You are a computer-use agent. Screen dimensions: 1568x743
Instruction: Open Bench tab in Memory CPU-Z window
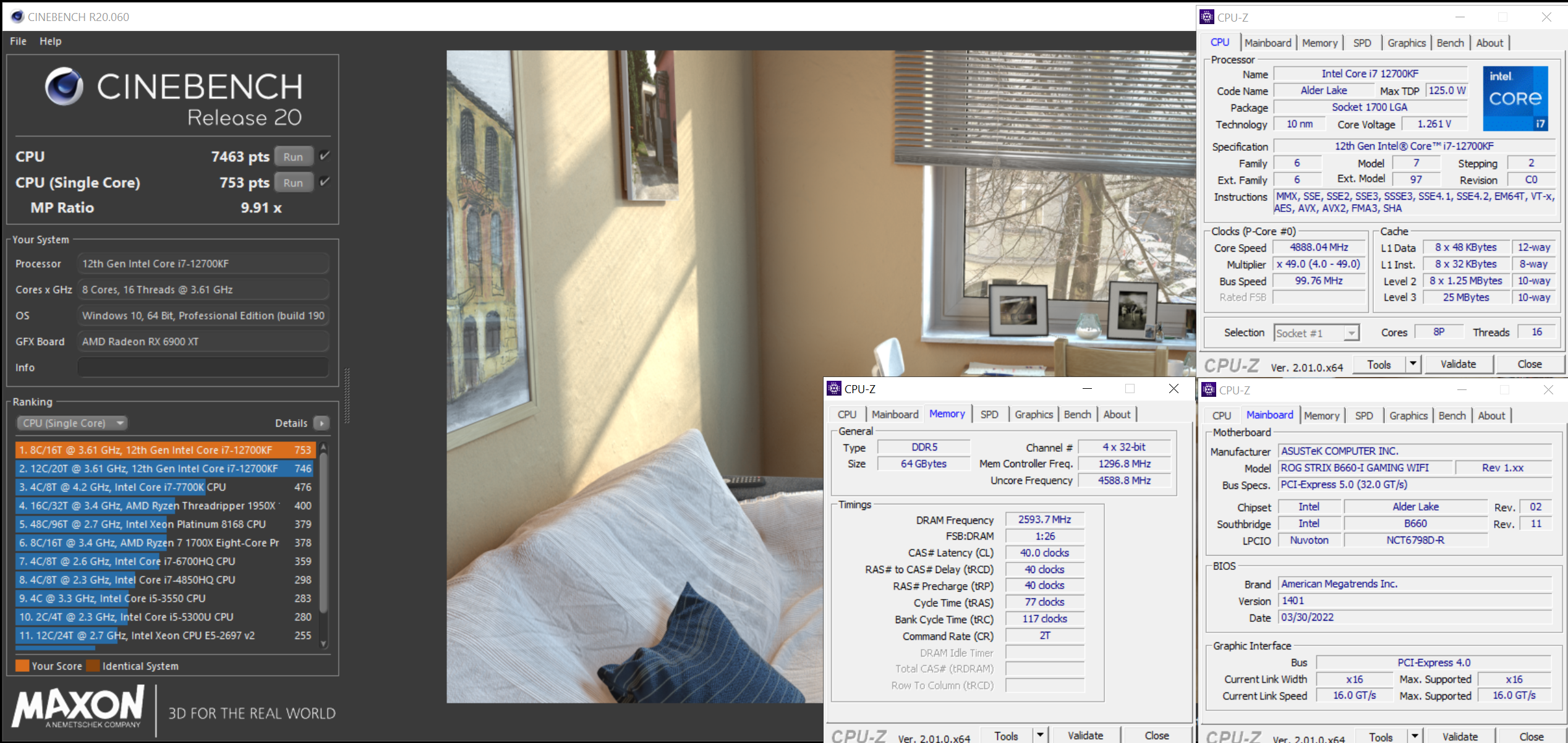pos(1077,415)
